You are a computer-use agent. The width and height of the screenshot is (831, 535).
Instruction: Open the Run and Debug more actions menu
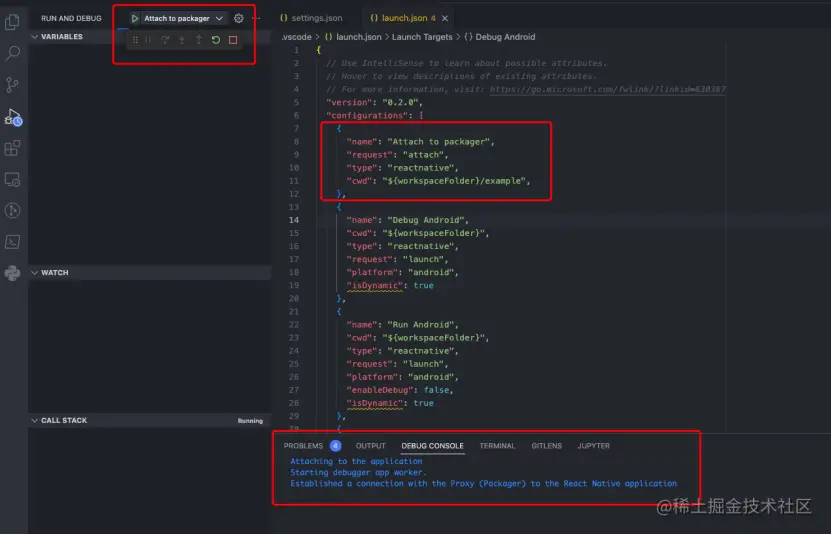pos(257,19)
